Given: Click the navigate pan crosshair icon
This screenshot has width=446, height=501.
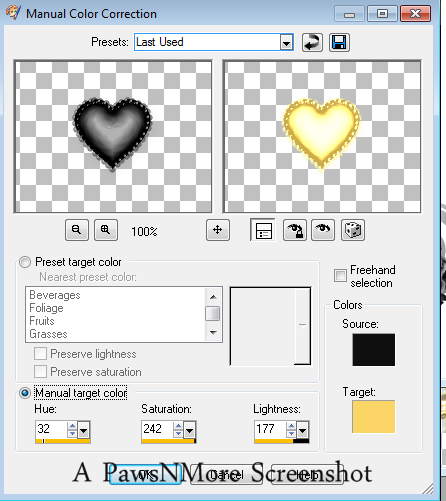Looking at the screenshot, I should pyautogui.click(x=218, y=230).
